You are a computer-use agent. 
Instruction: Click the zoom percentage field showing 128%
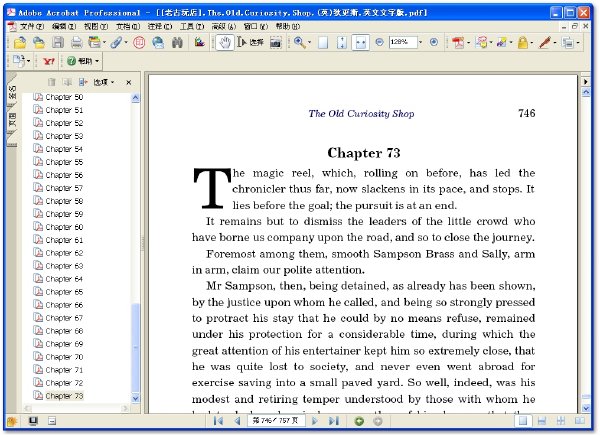click(x=403, y=42)
